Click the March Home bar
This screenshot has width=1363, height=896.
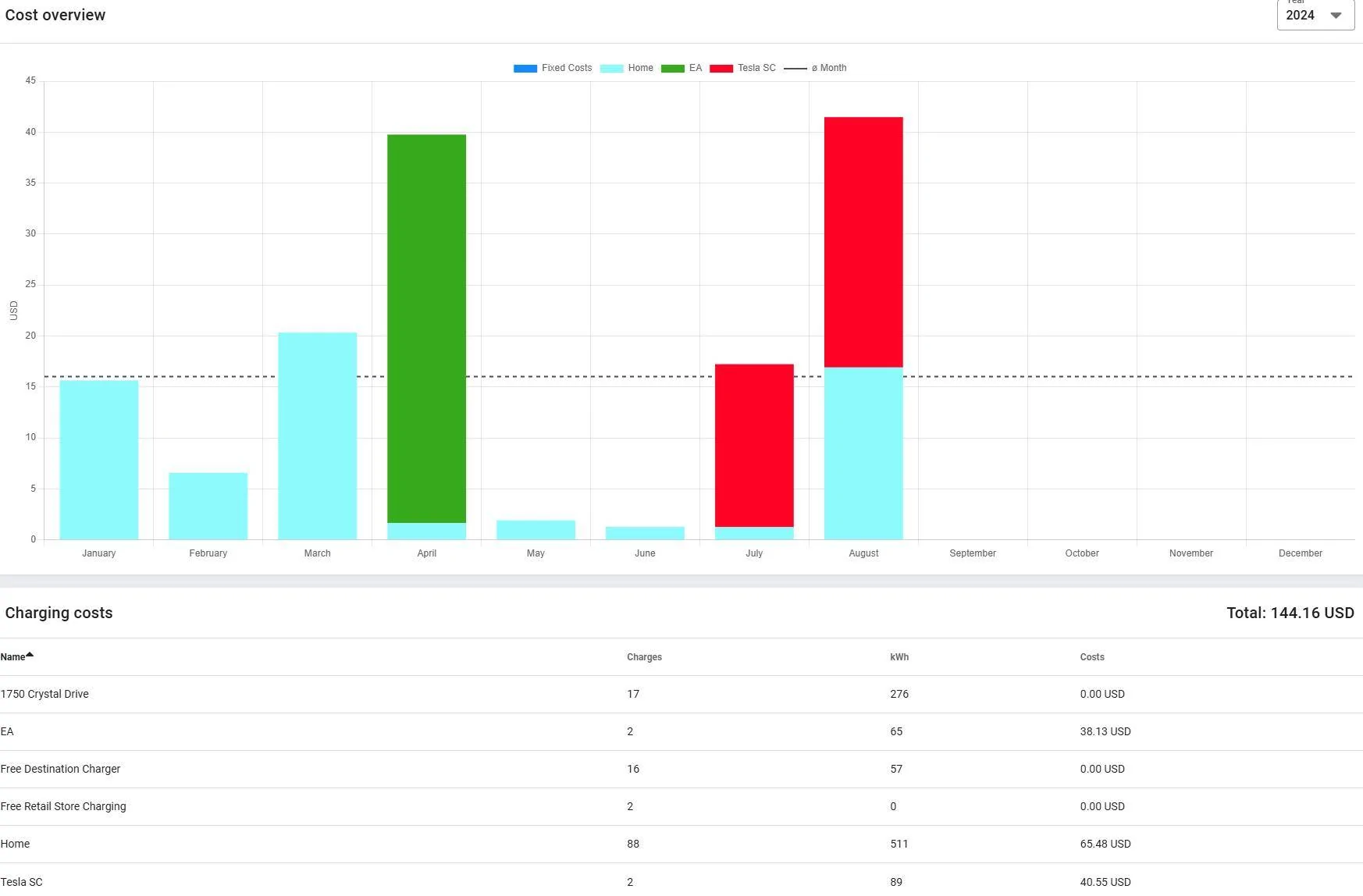(x=318, y=436)
